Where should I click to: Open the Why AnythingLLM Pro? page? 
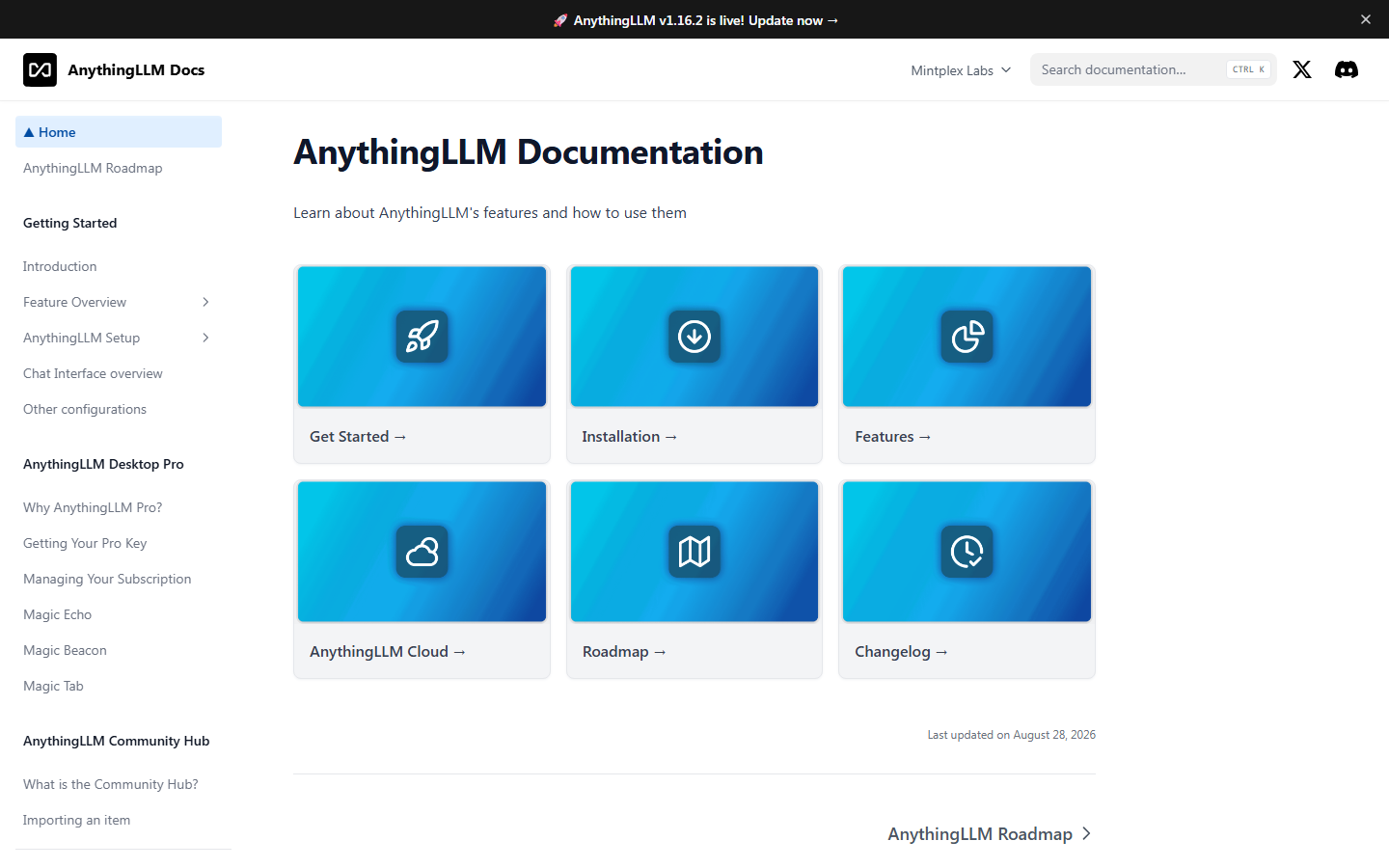119,507
